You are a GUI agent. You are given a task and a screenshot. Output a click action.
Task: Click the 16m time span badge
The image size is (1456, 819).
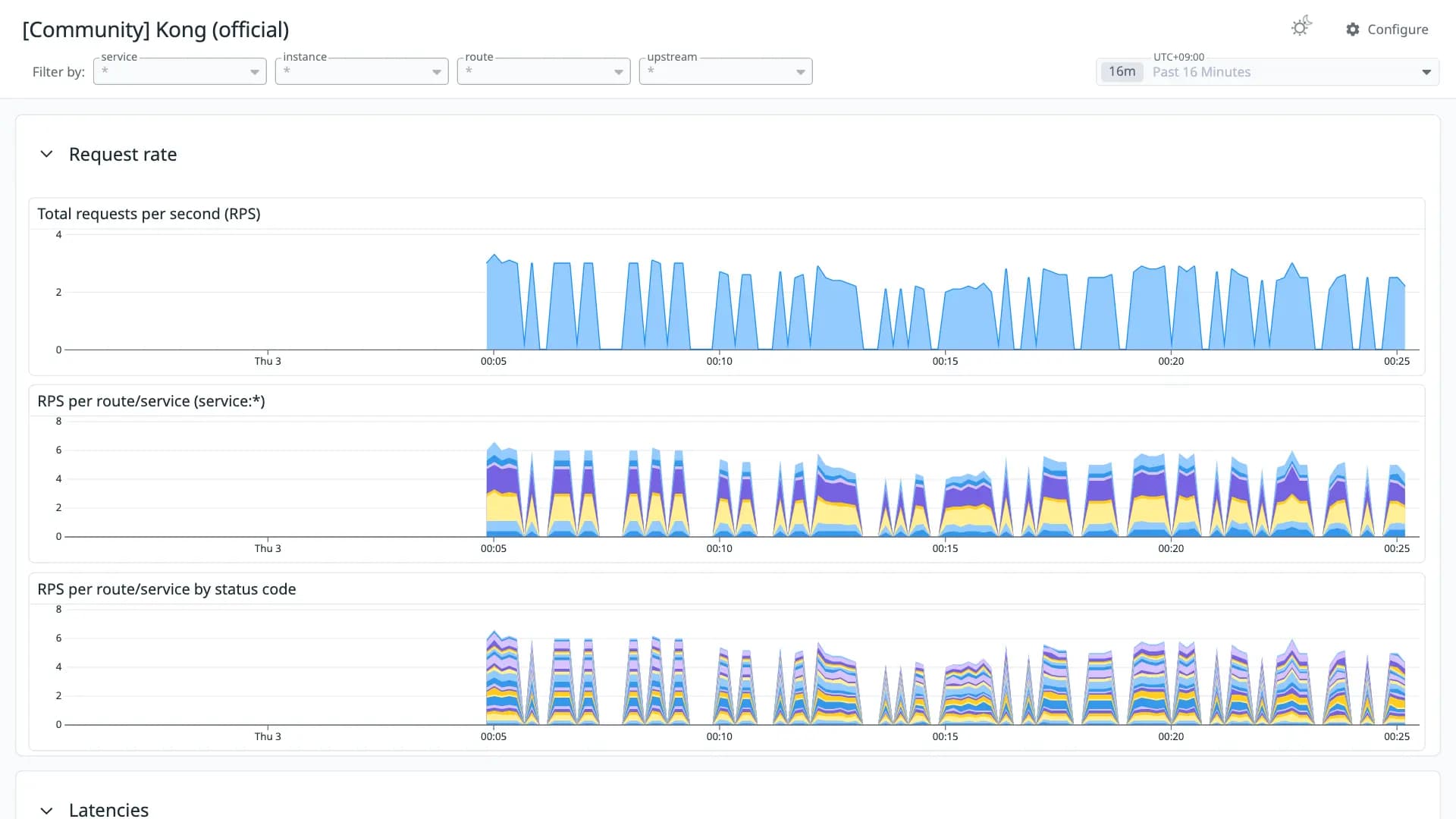click(x=1122, y=71)
